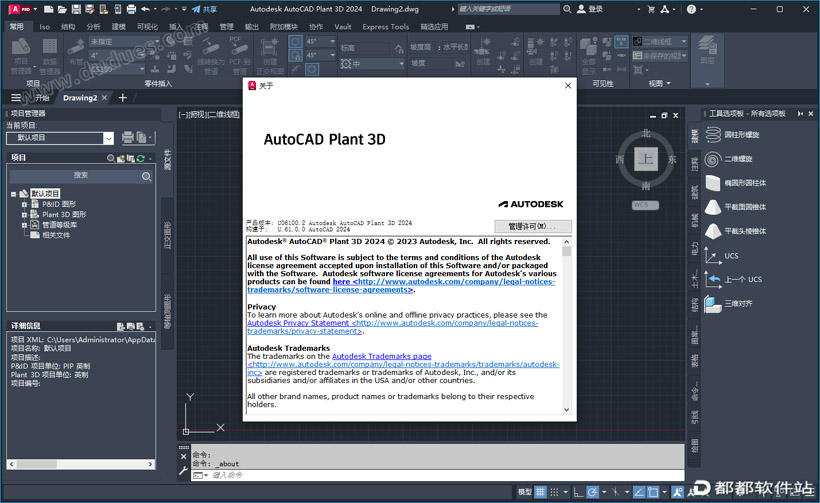Toggle the first blue elbow angle ribbon button
Image resolution: width=820 pixels, height=503 pixels.
click(295, 41)
